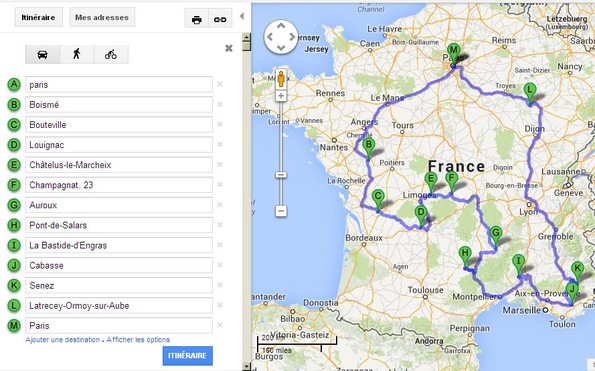The image size is (595, 371).
Task: Select the car driving mode icon
Action: tap(42, 54)
